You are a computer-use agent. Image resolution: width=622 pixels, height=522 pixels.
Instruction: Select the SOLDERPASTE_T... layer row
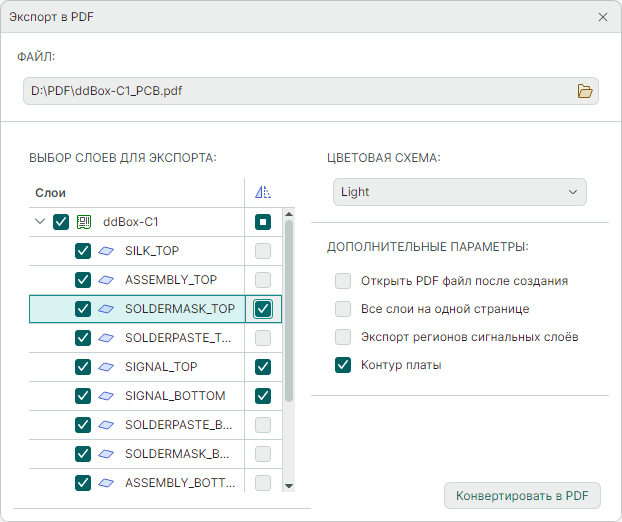(x=178, y=338)
